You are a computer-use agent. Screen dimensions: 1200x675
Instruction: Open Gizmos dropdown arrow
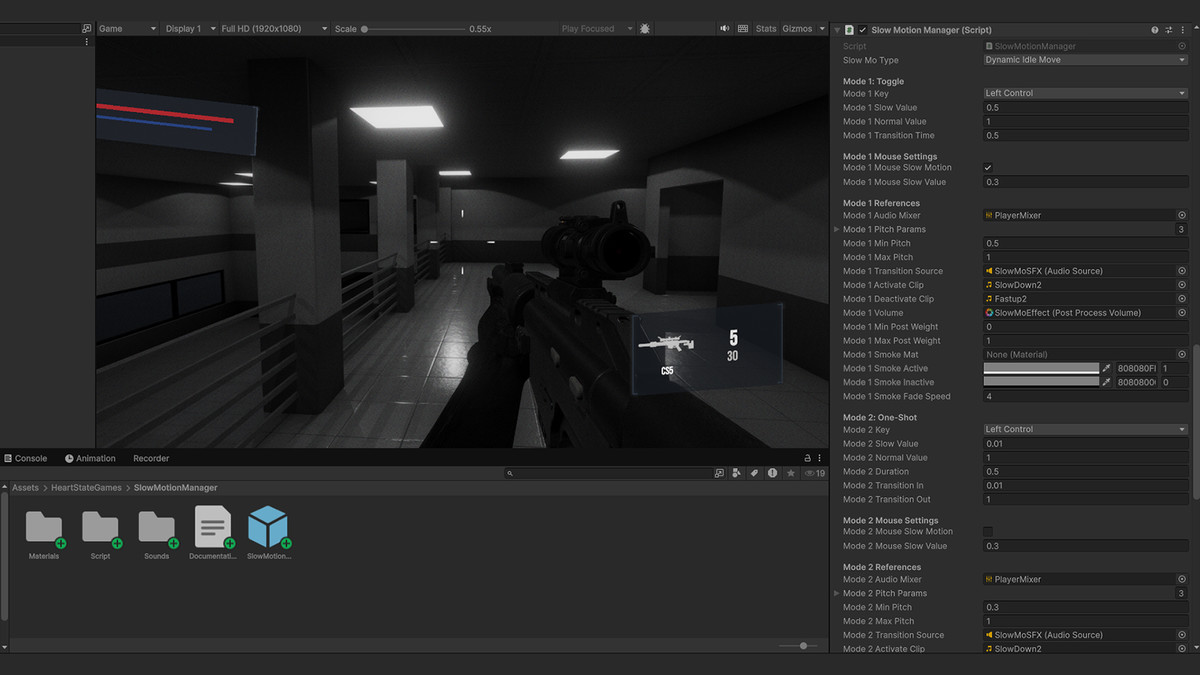point(822,29)
